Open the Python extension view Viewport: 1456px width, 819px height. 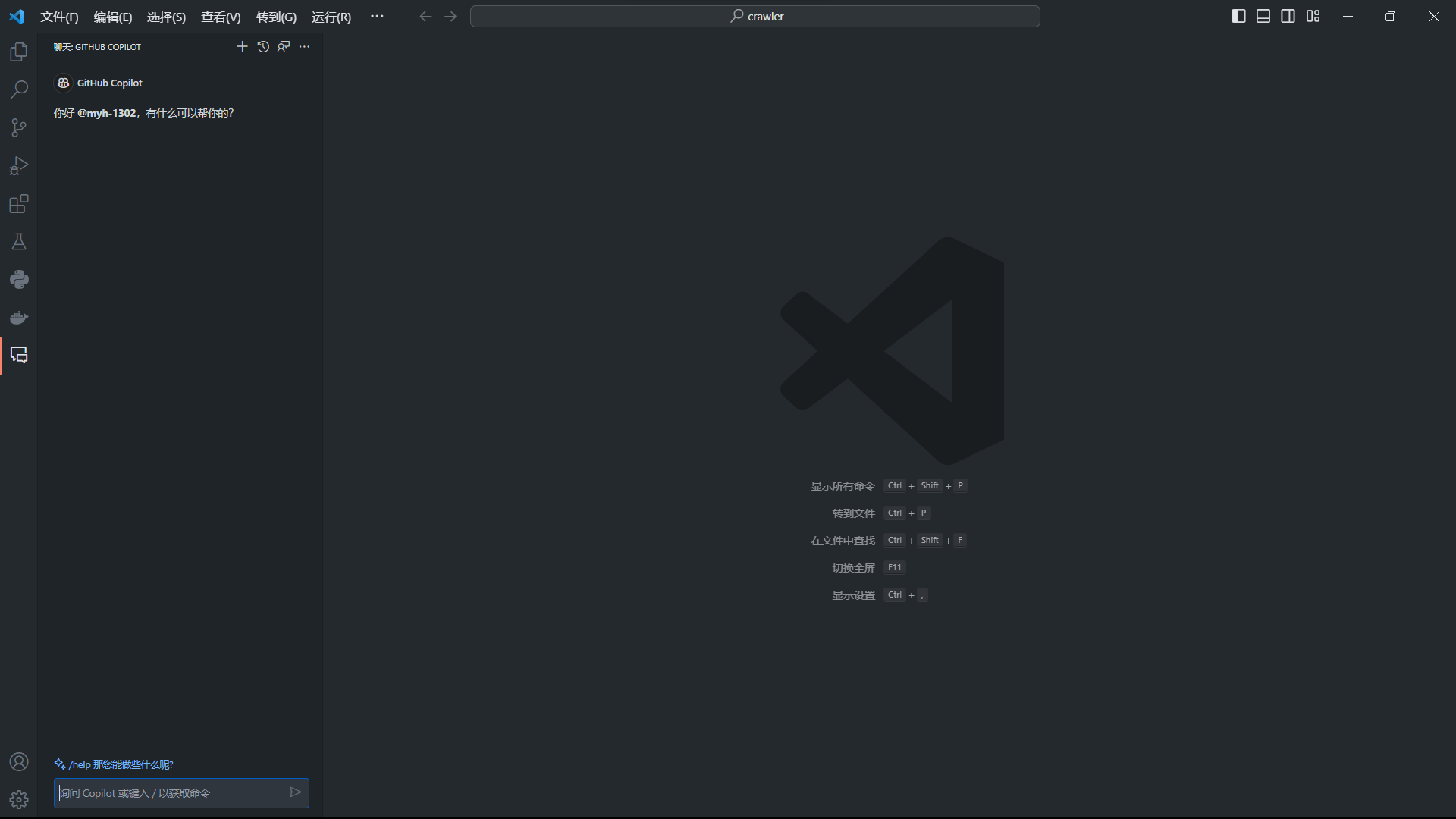click(19, 279)
